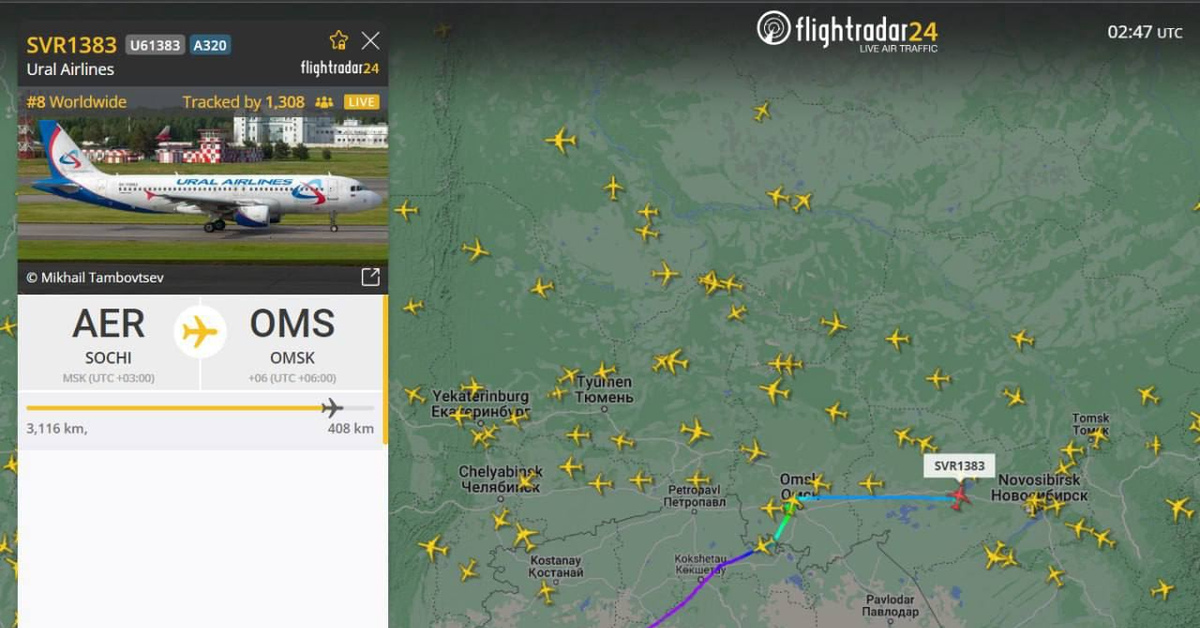The width and height of the screenshot is (1200, 628).
Task: Click the #8 Worldwide ranking label
Action: pyautogui.click(x=77, y=102)
